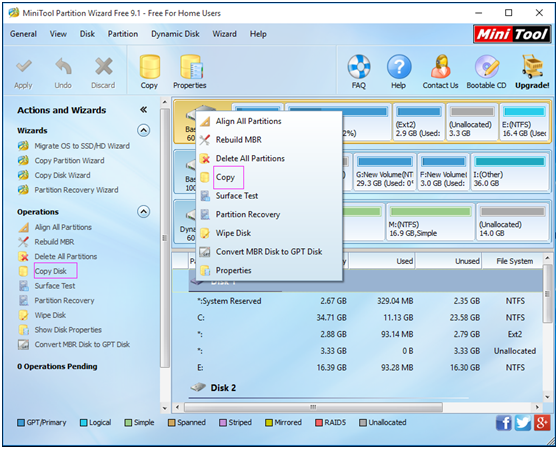Screen dimensions: 558x449
Task: Open the Partition menu
Action: tap(123, 34)
